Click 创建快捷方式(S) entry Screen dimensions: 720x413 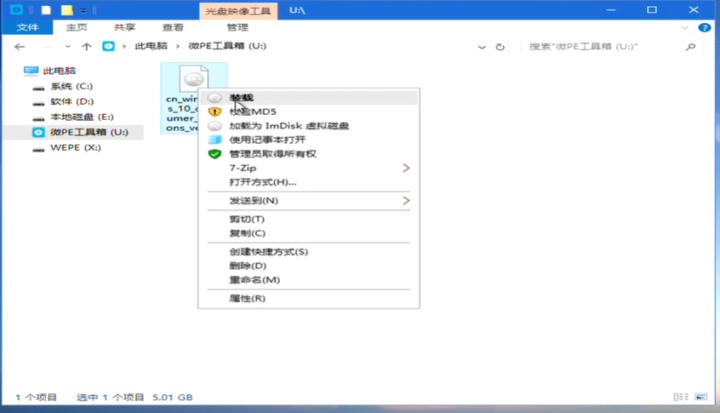pos(309,252)
